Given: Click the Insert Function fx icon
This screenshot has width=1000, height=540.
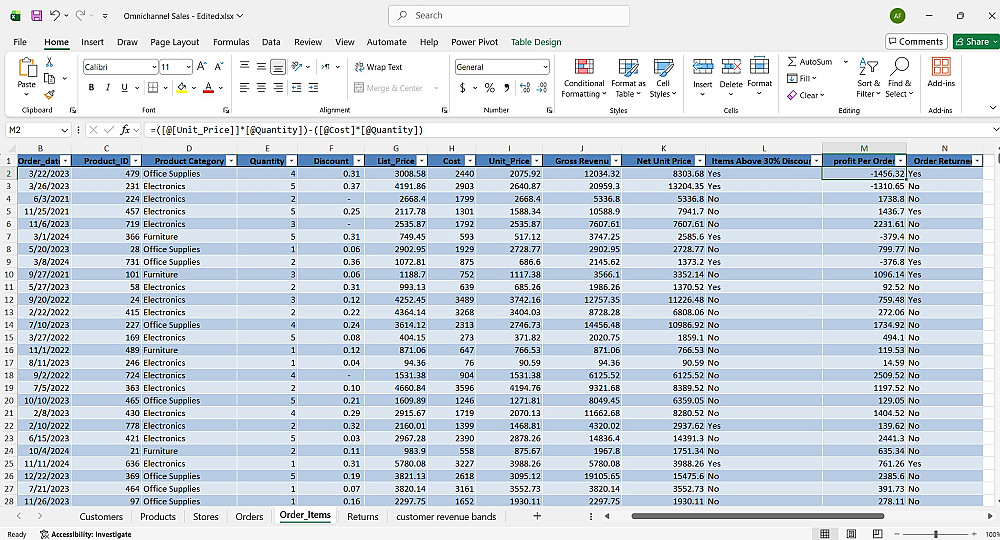Looking at the screenshot, I should point(126,130).
